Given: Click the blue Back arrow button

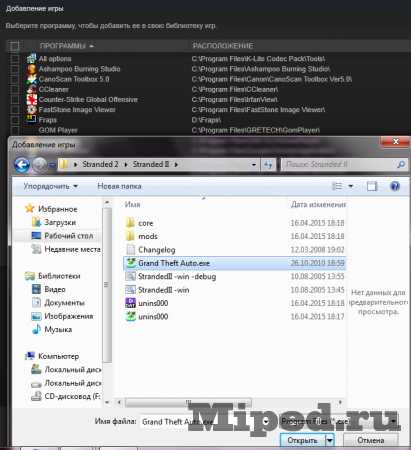Looking at the screenshot, I should (x=22, y=164).
